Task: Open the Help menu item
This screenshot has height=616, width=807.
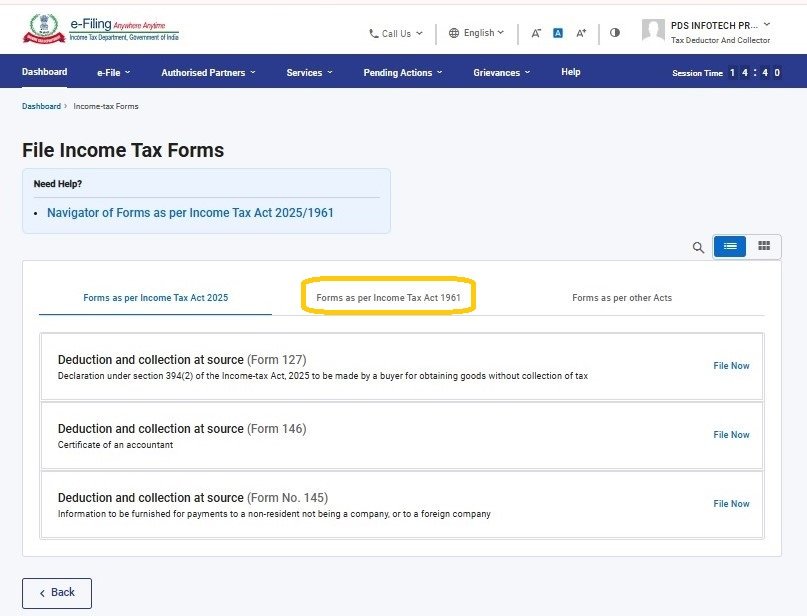Action: coord(571,72)
